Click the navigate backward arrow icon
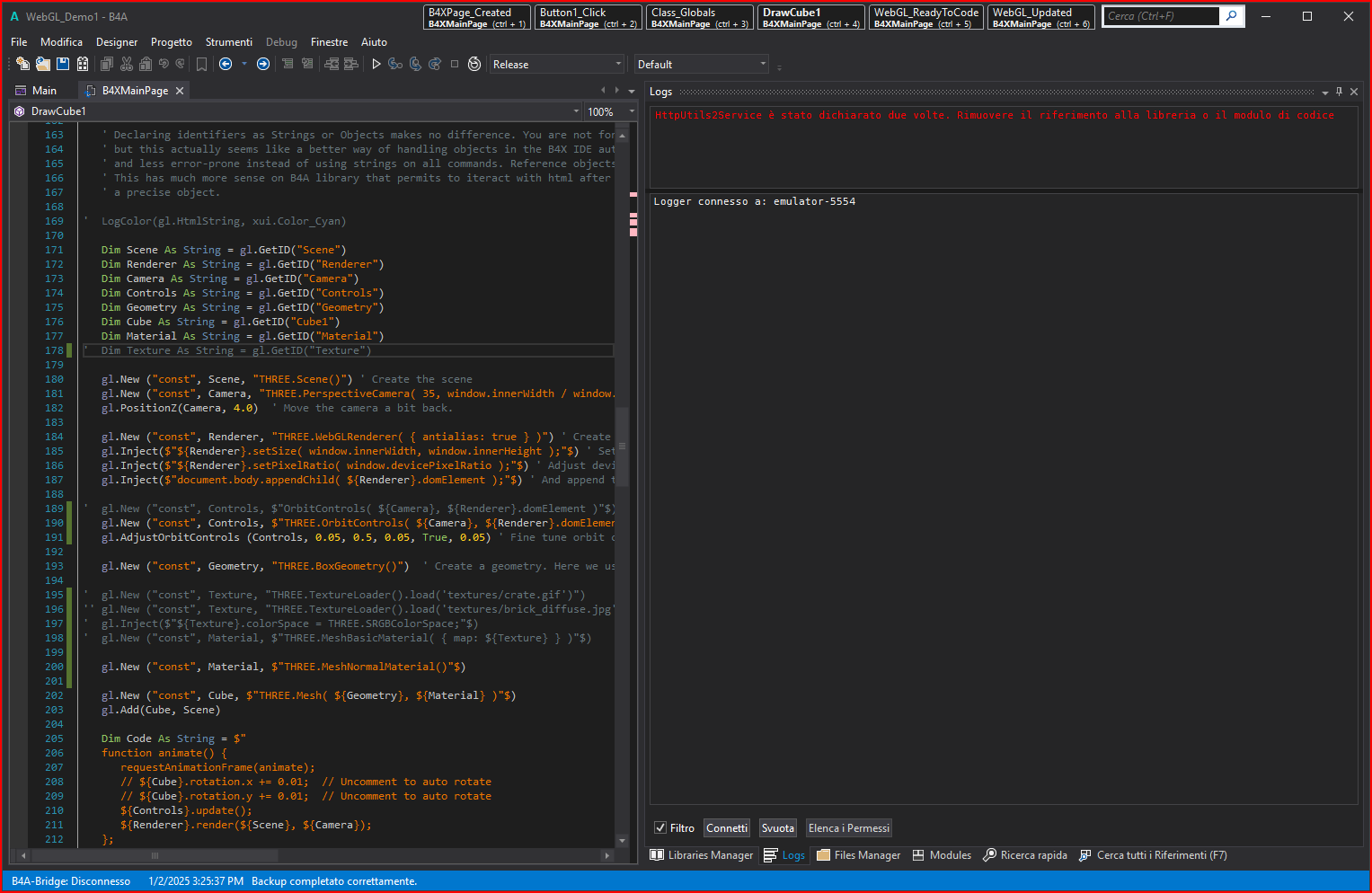 point(226,64)
